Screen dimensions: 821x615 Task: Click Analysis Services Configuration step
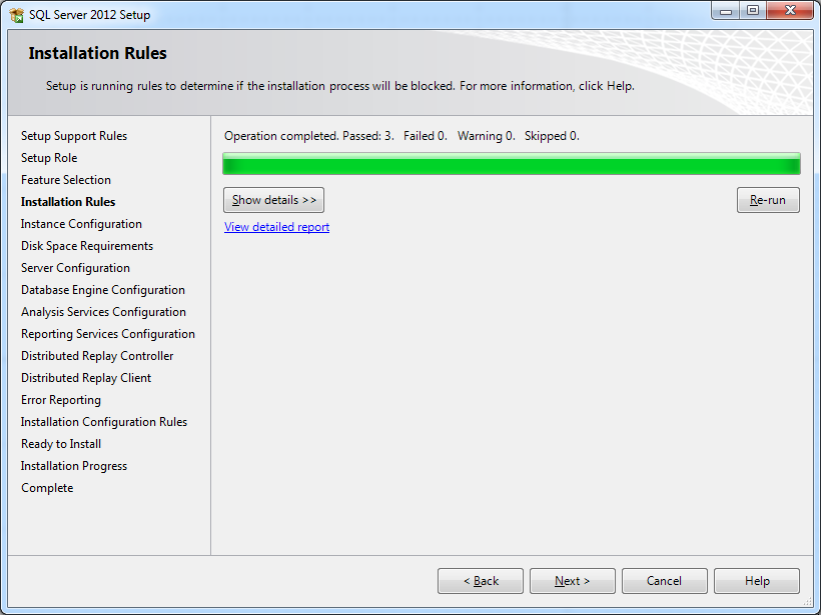point(103,312)
